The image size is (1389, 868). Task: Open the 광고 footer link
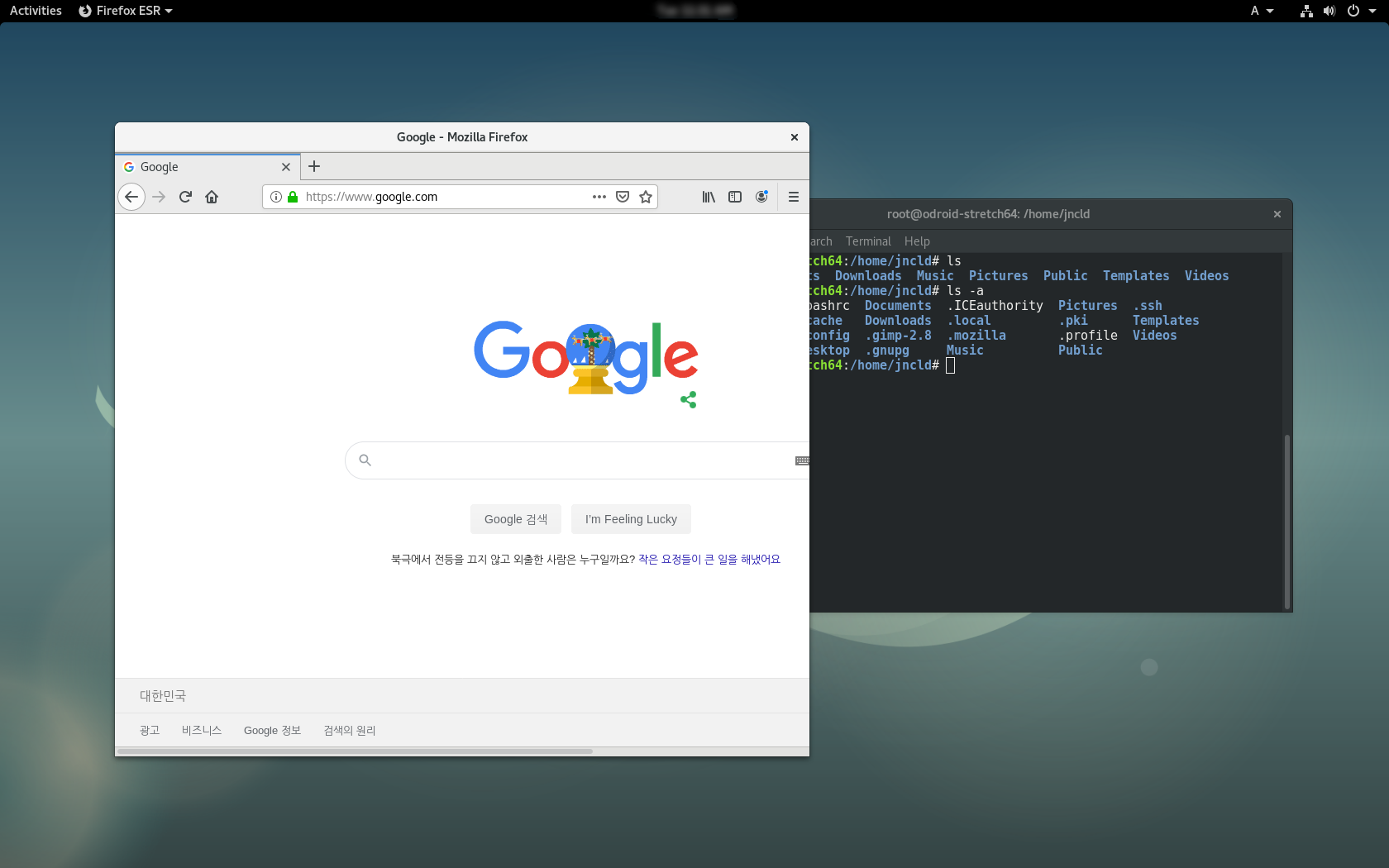click(150, 731)
